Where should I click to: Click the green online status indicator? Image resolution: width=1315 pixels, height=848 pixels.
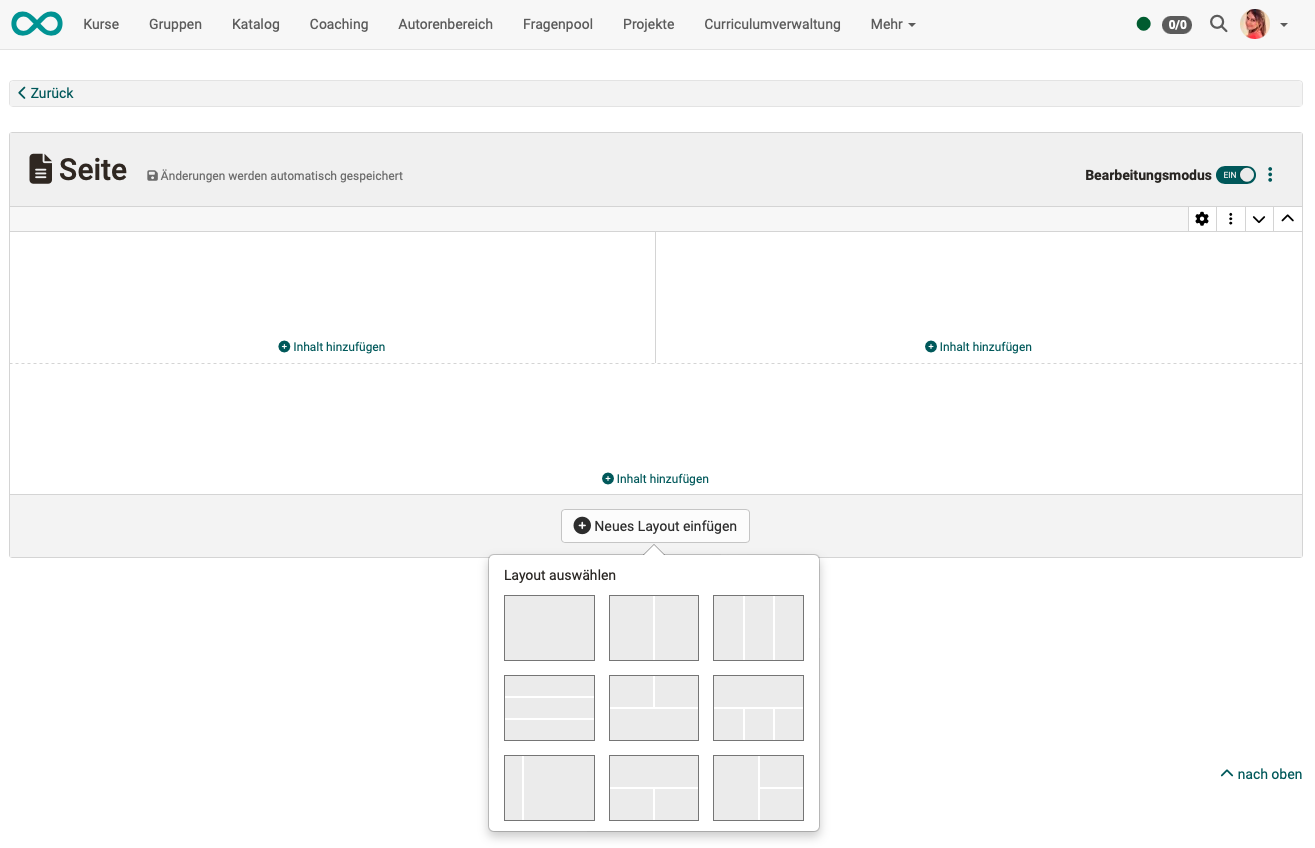(1144, 23)
